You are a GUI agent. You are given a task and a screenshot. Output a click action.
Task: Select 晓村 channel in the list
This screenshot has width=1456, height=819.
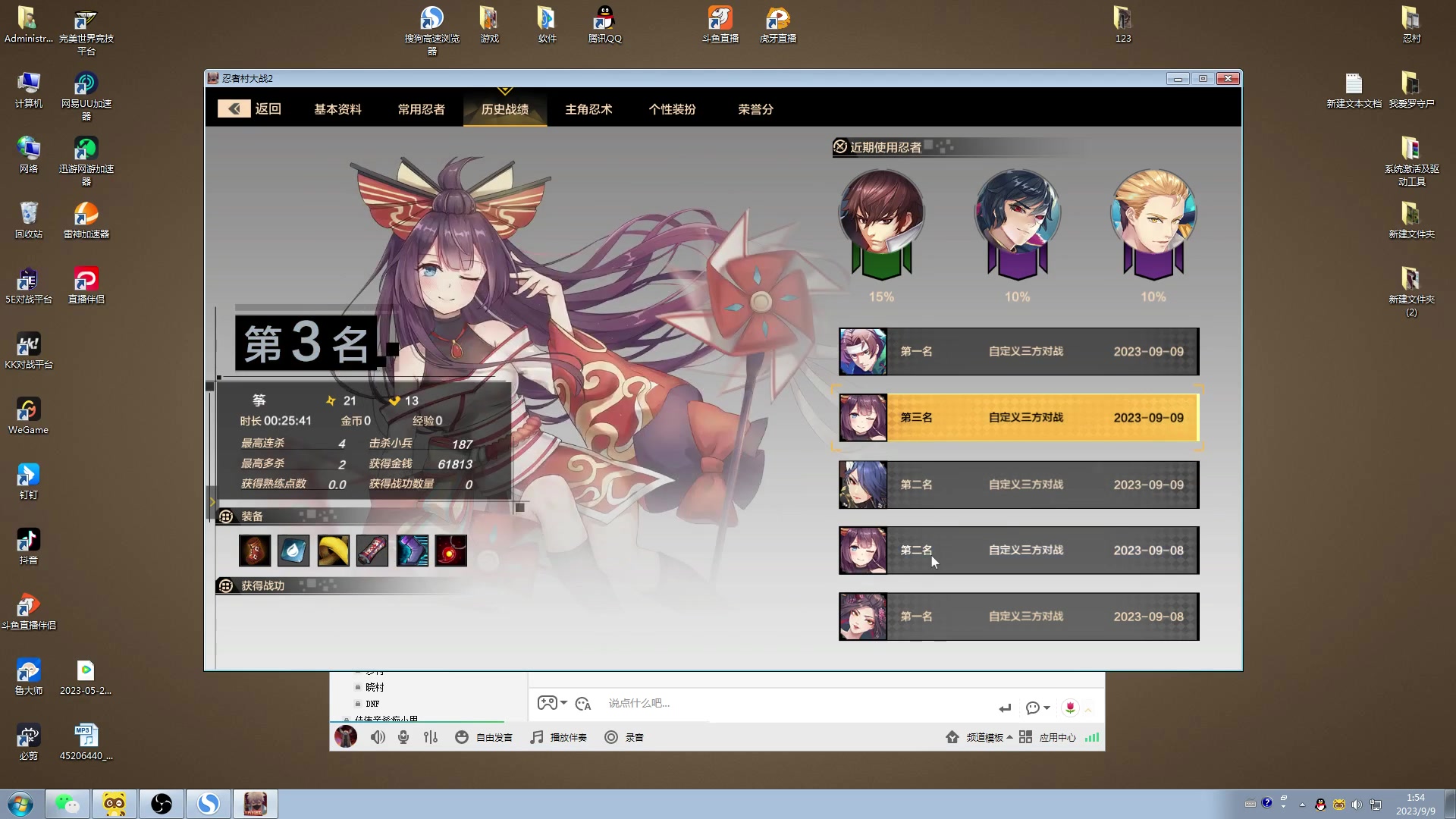coord(375,687)
